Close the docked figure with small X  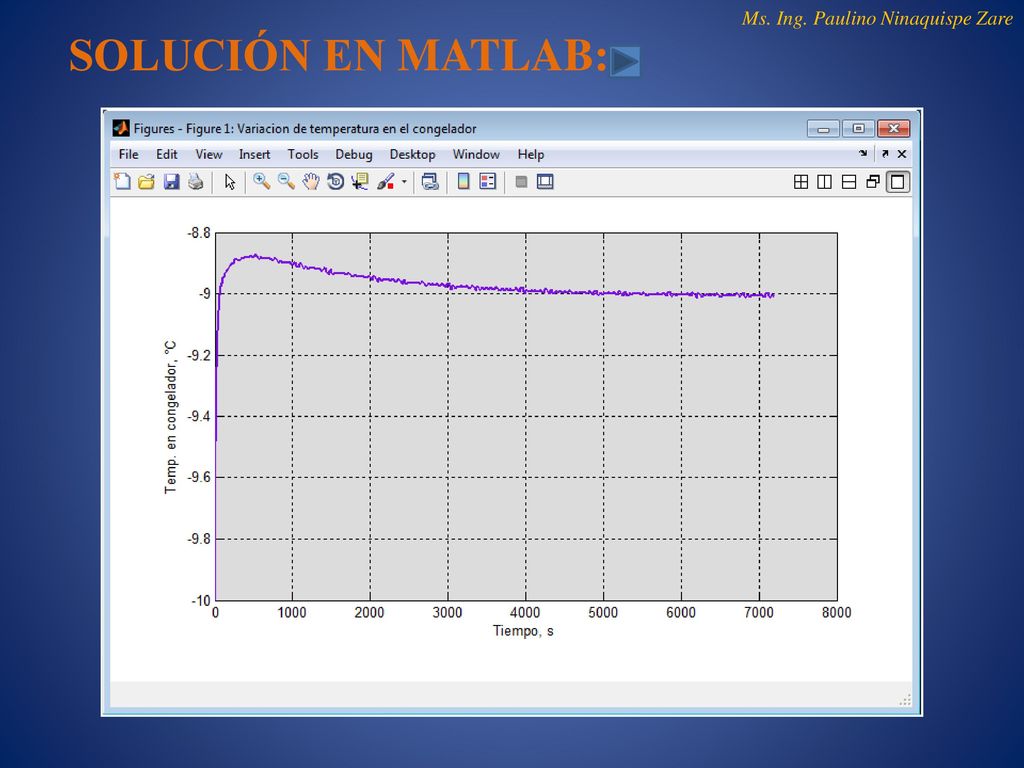[902, 153]
